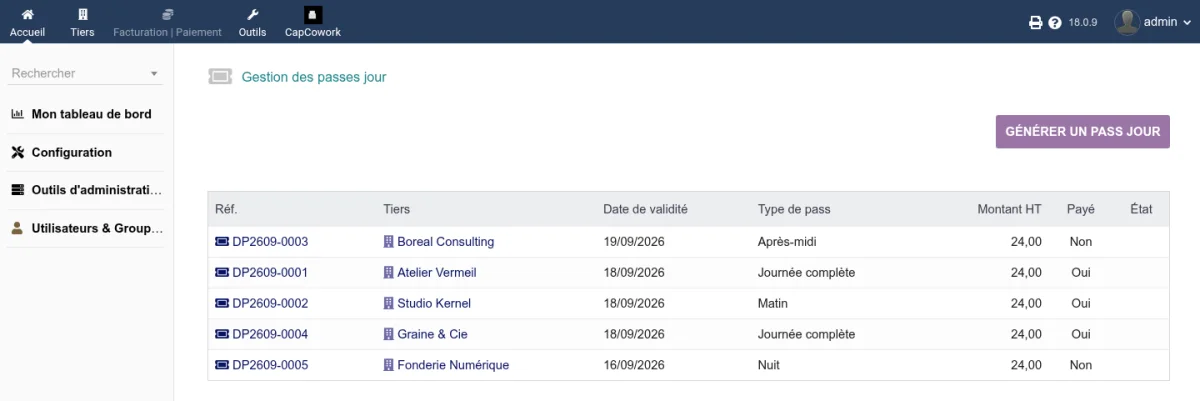Click building icon beside Boreal Consulting

[389, 242]
